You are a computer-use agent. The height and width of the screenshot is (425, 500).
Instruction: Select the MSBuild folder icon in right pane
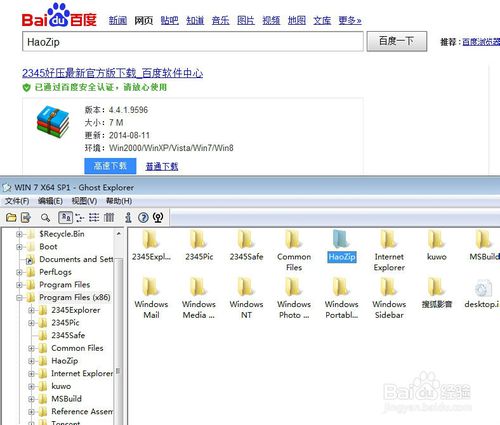(484, 239)
